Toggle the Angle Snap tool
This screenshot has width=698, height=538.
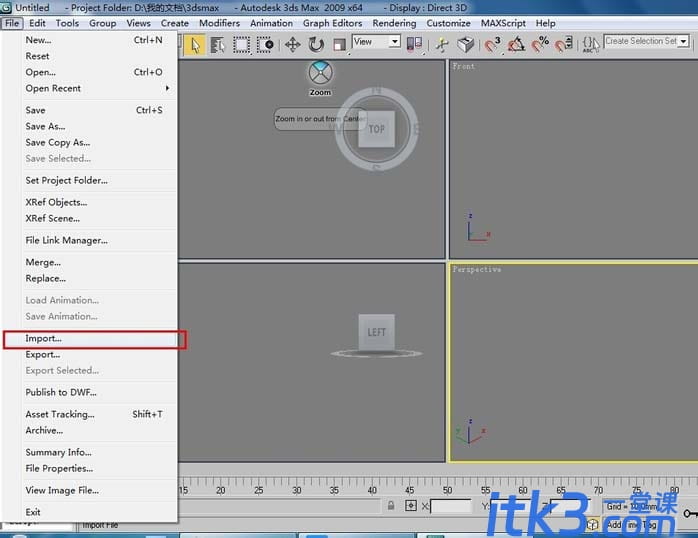516,45
